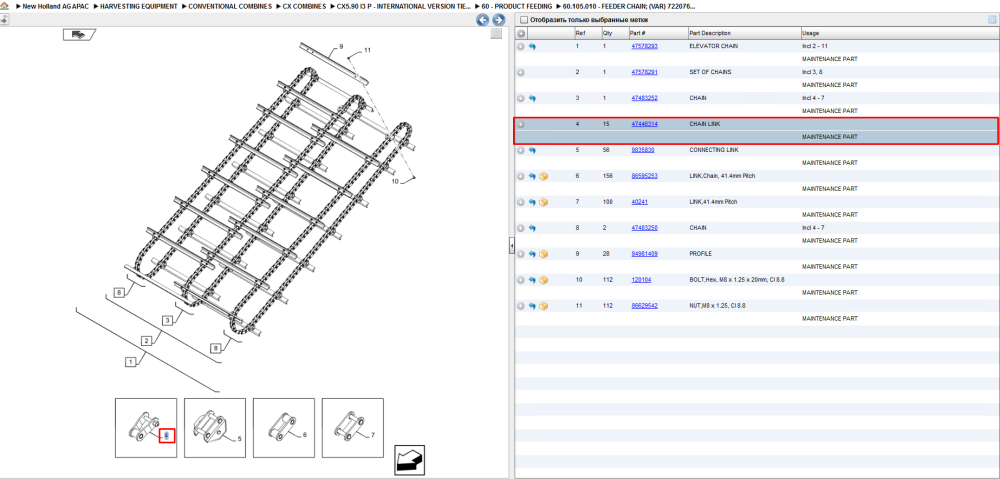Open part number 47483250 link
Viewport: 1000px width, 479px height.
pyautogui.click(x=644, y=228)
